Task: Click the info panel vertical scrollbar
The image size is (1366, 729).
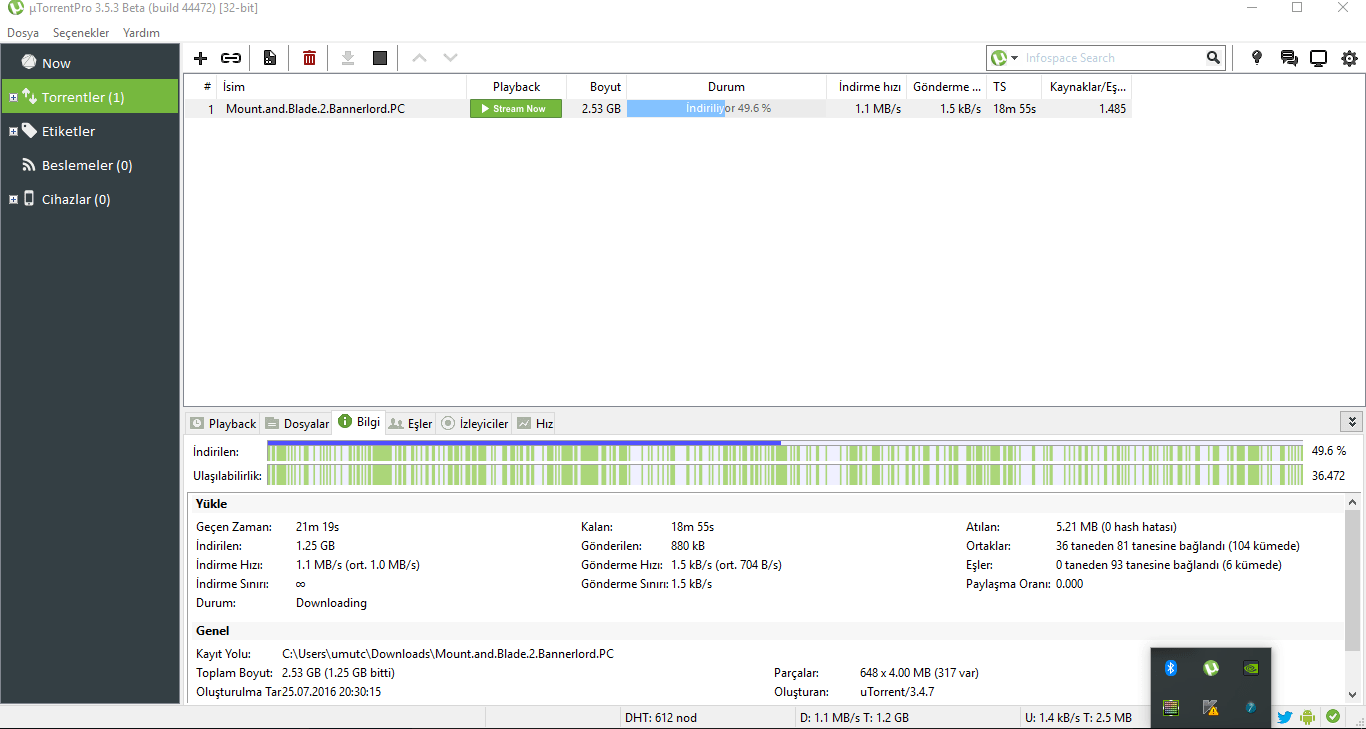Action: click(1352, 580)
